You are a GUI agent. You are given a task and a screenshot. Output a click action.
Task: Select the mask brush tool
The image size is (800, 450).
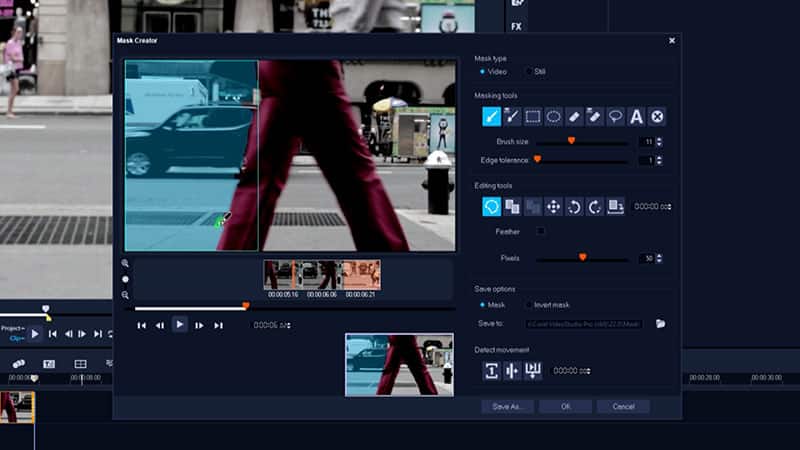[x=492, y=117]
